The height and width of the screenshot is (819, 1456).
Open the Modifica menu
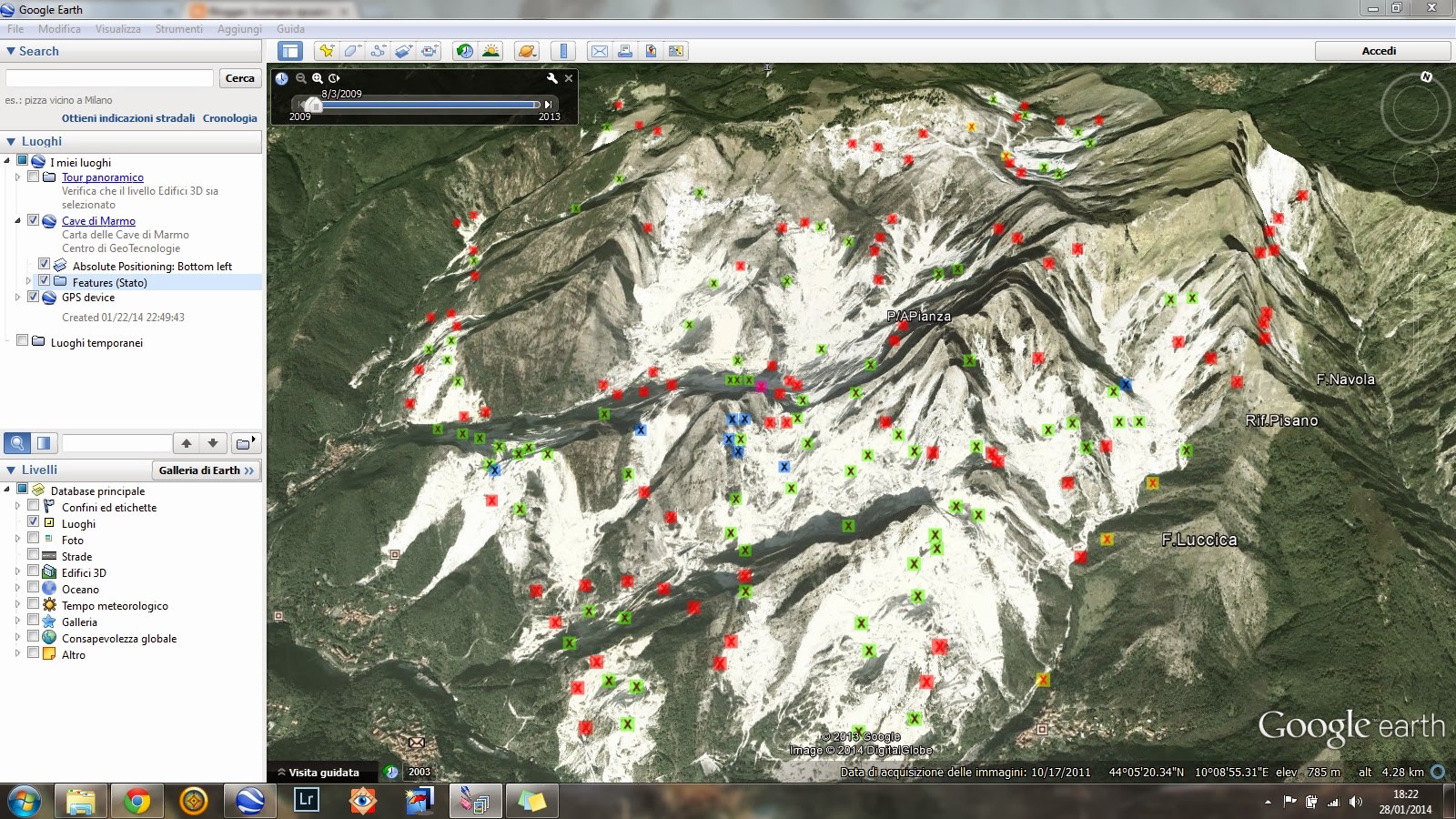[59, 29]
